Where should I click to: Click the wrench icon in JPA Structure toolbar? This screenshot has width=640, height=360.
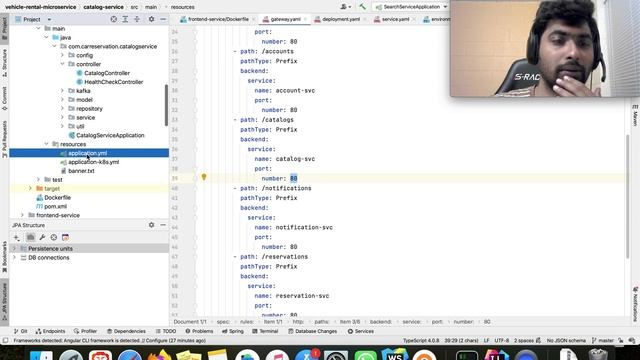(x=42, y=237)
